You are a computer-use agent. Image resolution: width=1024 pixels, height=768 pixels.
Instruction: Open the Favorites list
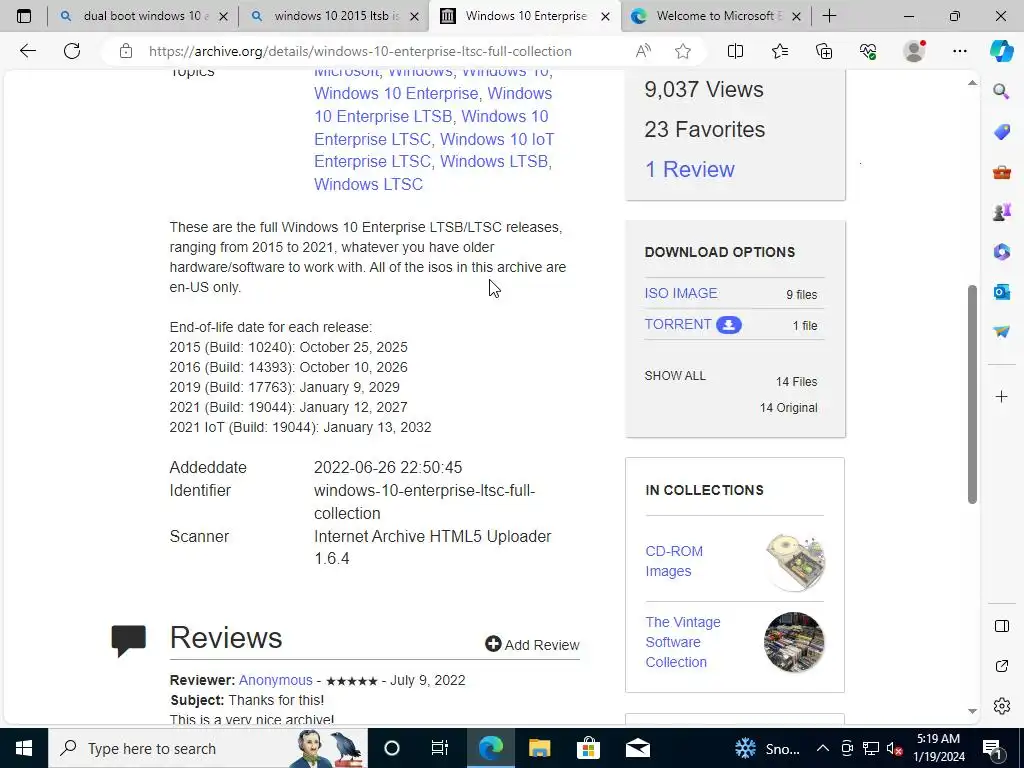(x=780, y=51)
